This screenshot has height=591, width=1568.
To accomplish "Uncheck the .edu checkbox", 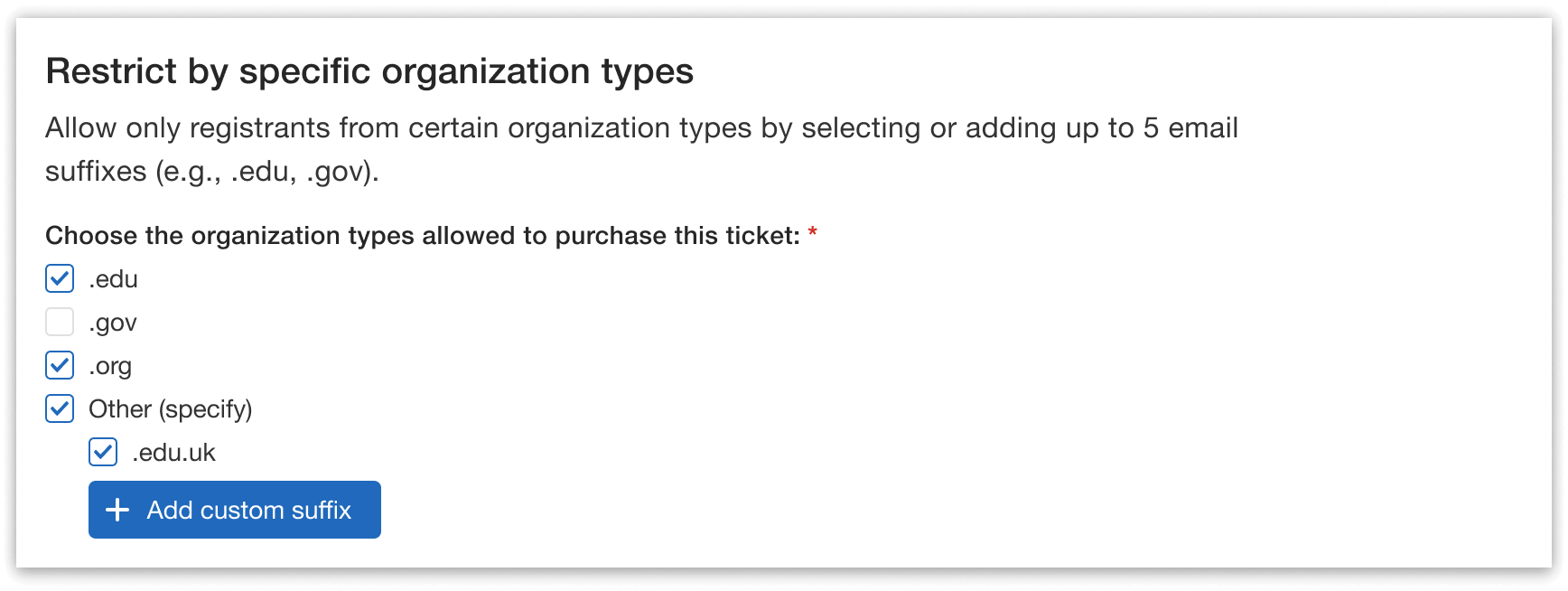I will coord(59,278).
